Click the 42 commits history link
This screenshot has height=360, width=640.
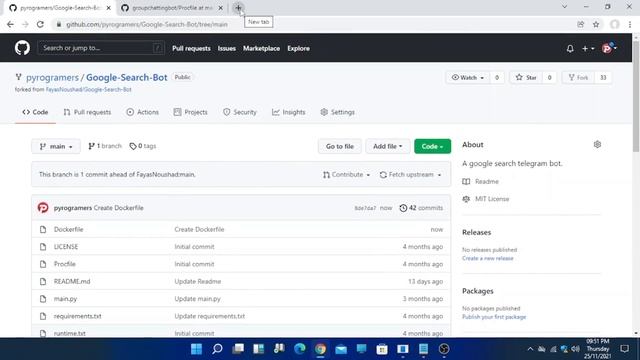coord(421,208)
